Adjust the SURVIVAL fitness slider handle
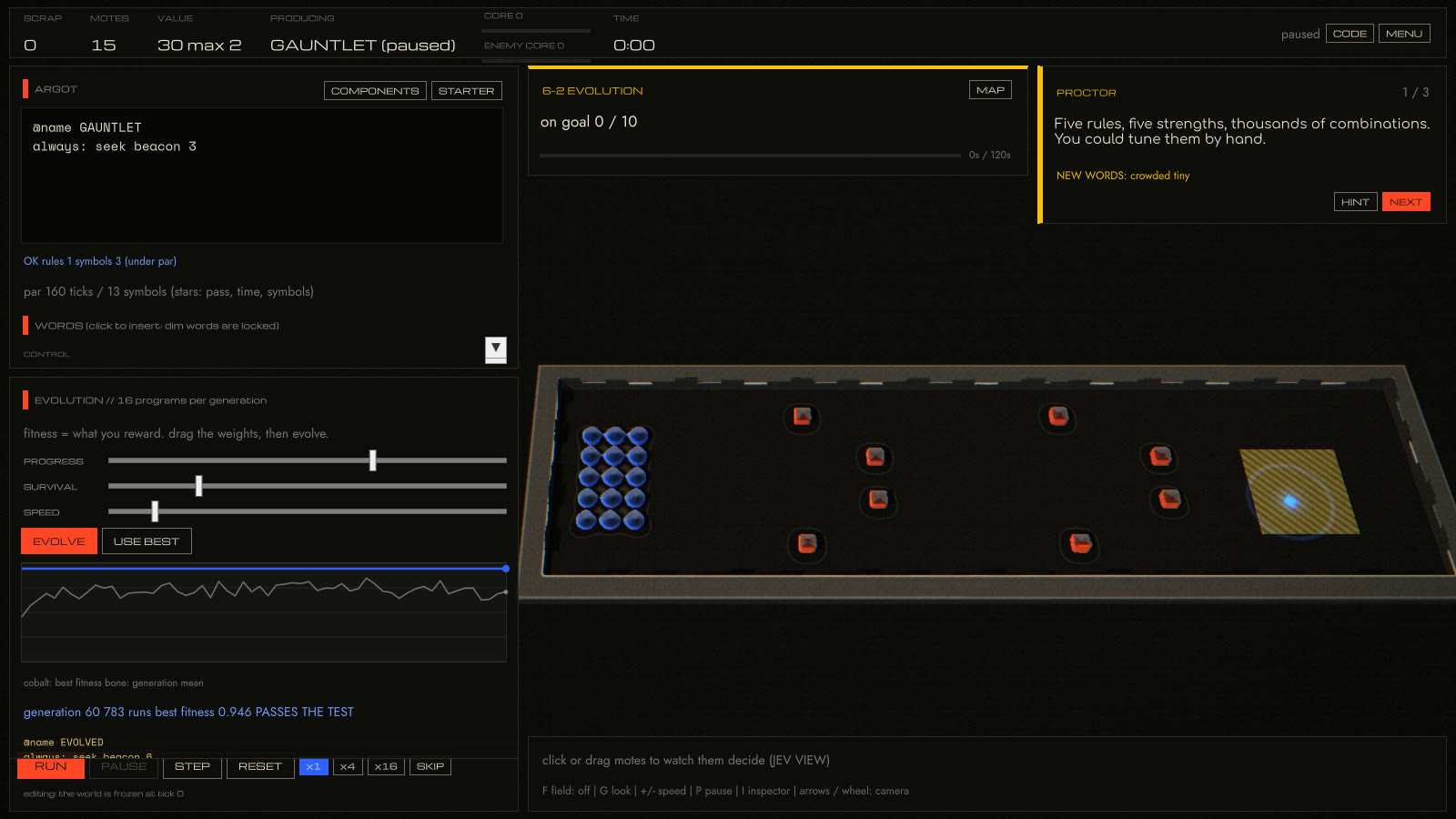1456x819 pixels. (198, 486)
